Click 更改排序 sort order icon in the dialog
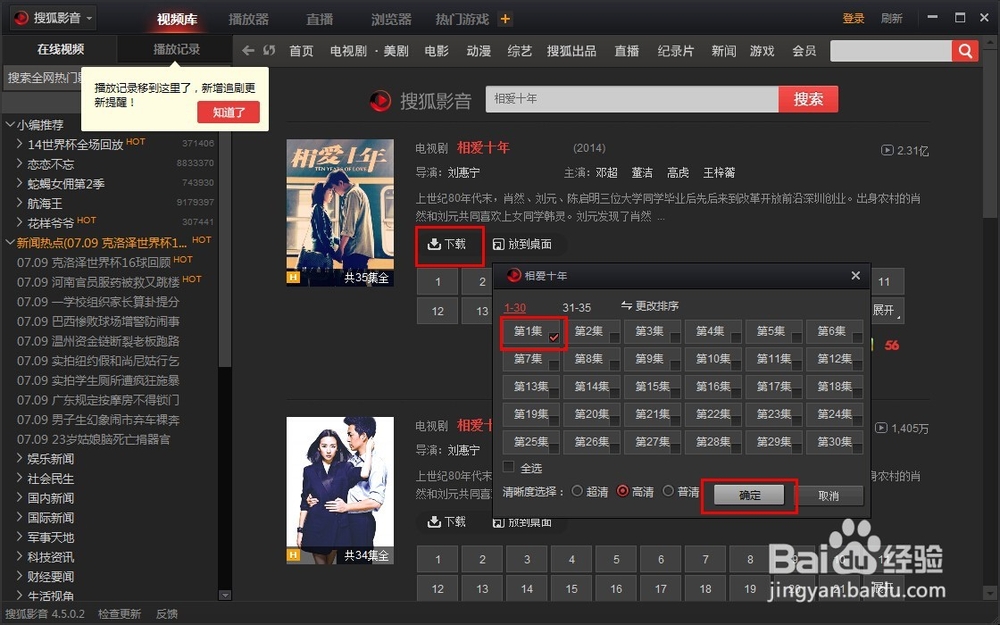1000x625 pixels. [626, 305]
